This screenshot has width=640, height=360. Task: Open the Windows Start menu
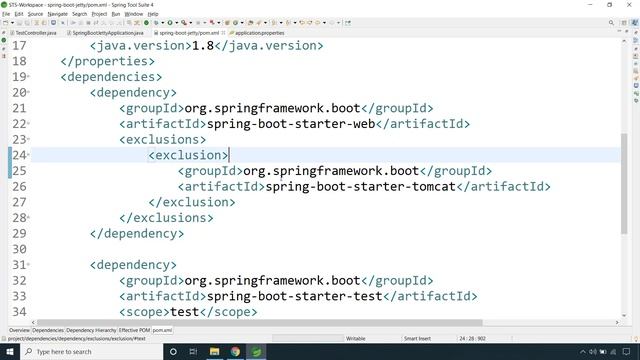click(x=10, y=351)
